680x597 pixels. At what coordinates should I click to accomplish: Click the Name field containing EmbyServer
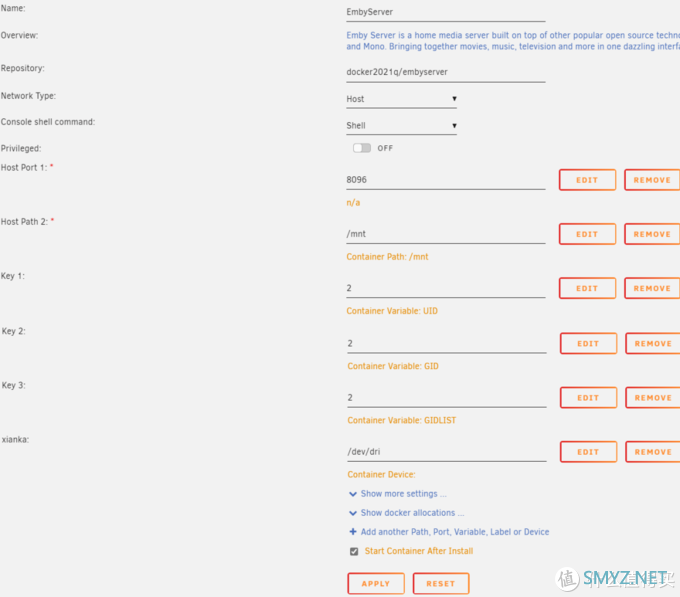click(445, 12)
